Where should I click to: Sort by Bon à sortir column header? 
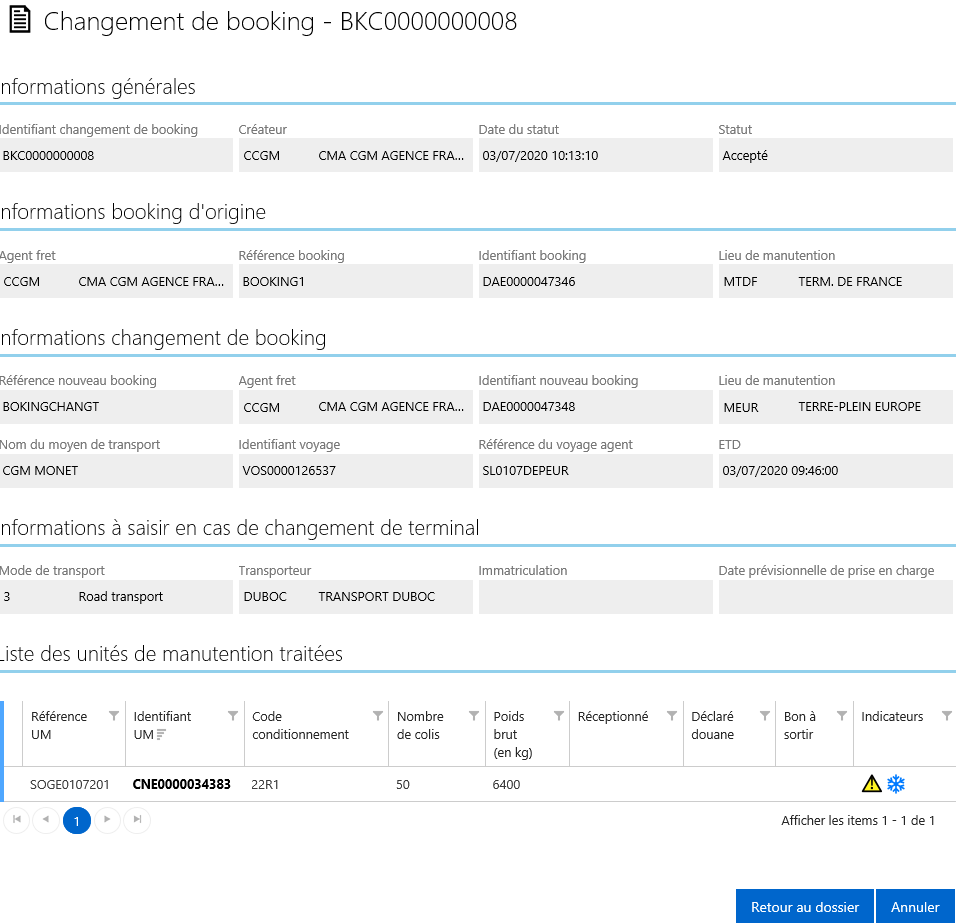[x=799, y=725]
